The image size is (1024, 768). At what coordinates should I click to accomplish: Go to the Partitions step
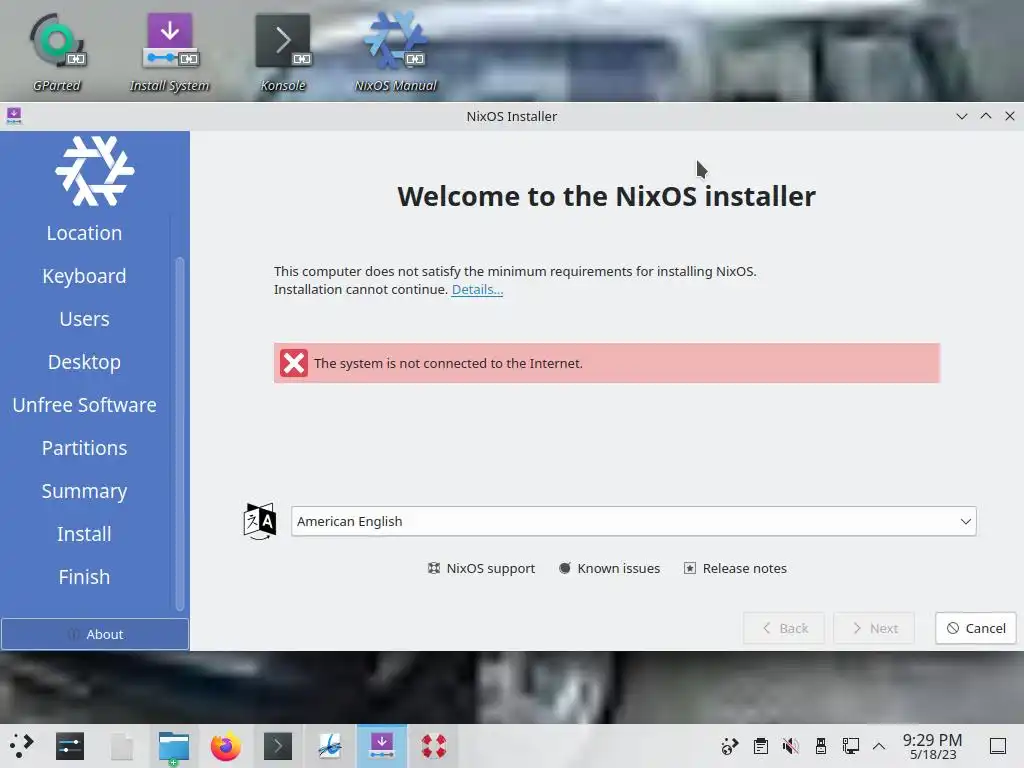coord(84,449)
